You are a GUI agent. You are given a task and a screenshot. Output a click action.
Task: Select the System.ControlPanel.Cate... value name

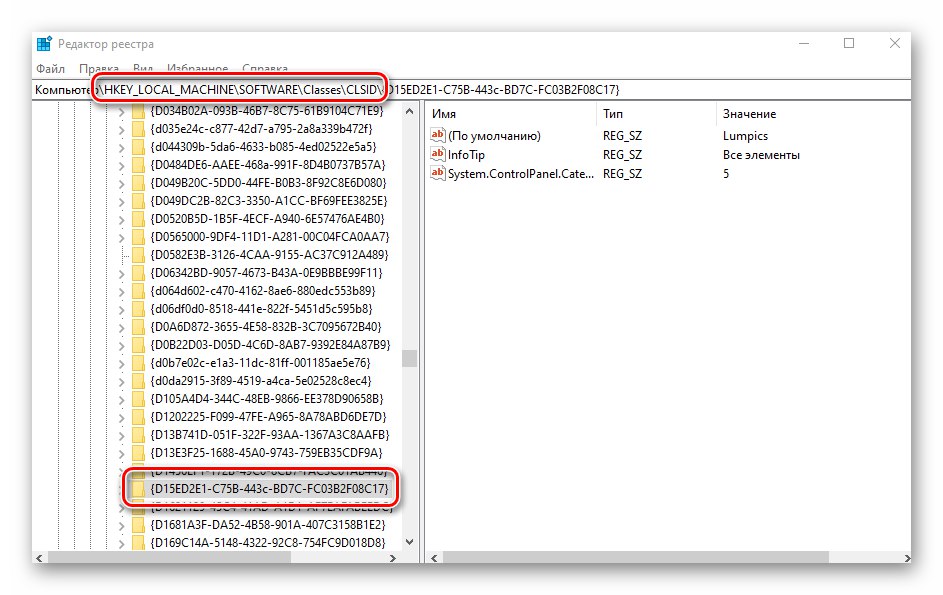click(x=521, y=174)
